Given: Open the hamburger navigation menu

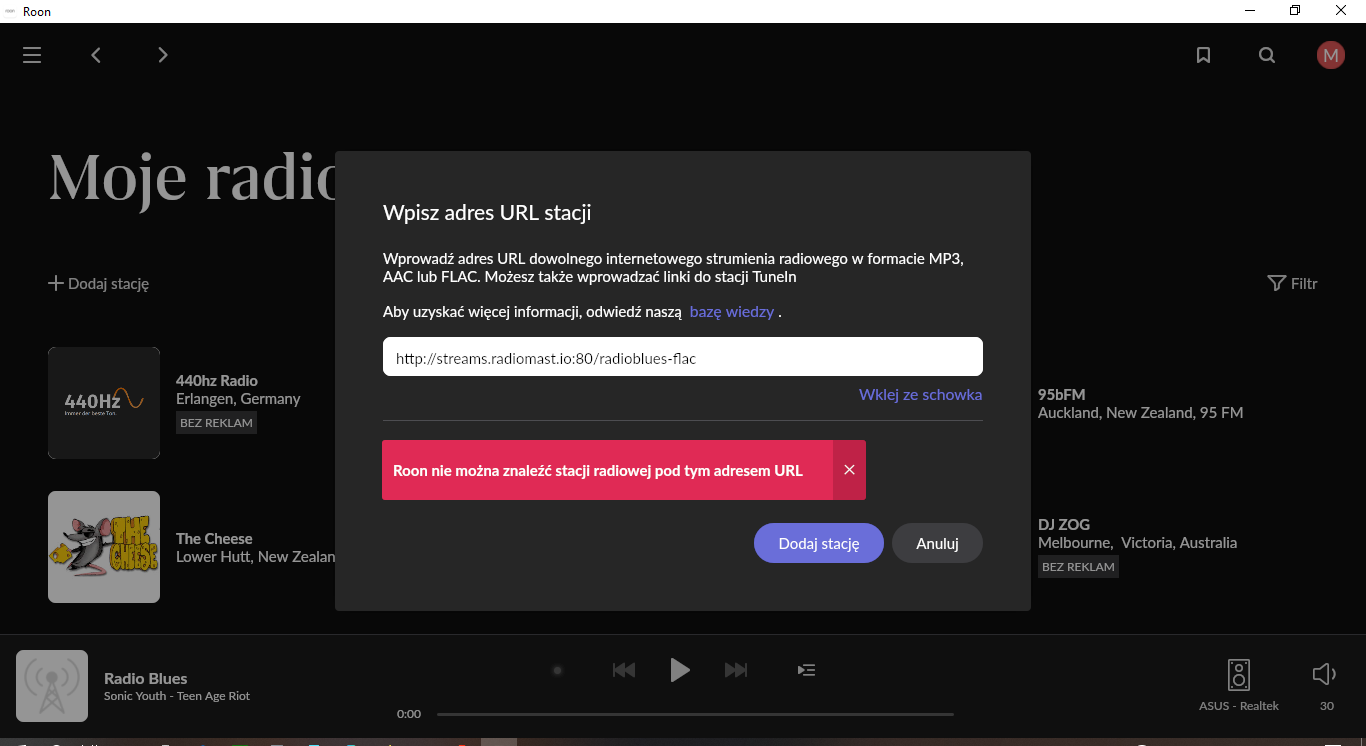Looking at the screenshot, I should (x=32, y=55).
